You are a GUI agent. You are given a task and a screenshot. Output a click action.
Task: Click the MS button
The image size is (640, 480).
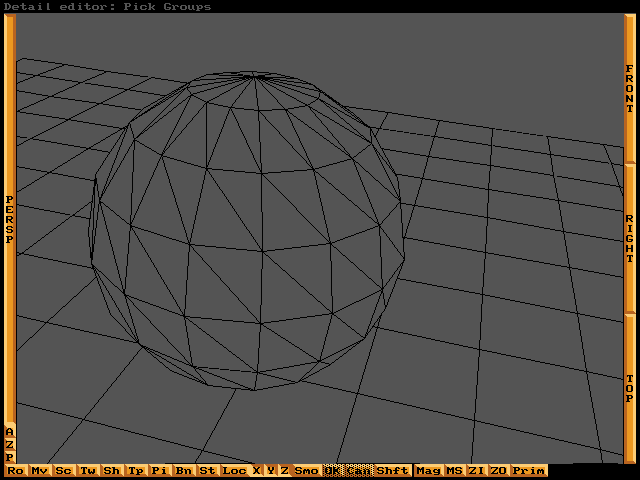pyautogui.click(x=455, y=471)
